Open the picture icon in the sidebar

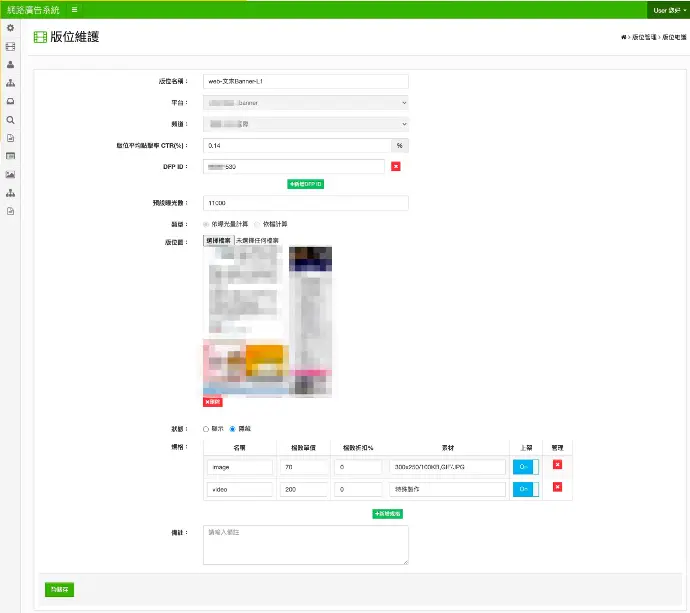(x=10, y=174)
